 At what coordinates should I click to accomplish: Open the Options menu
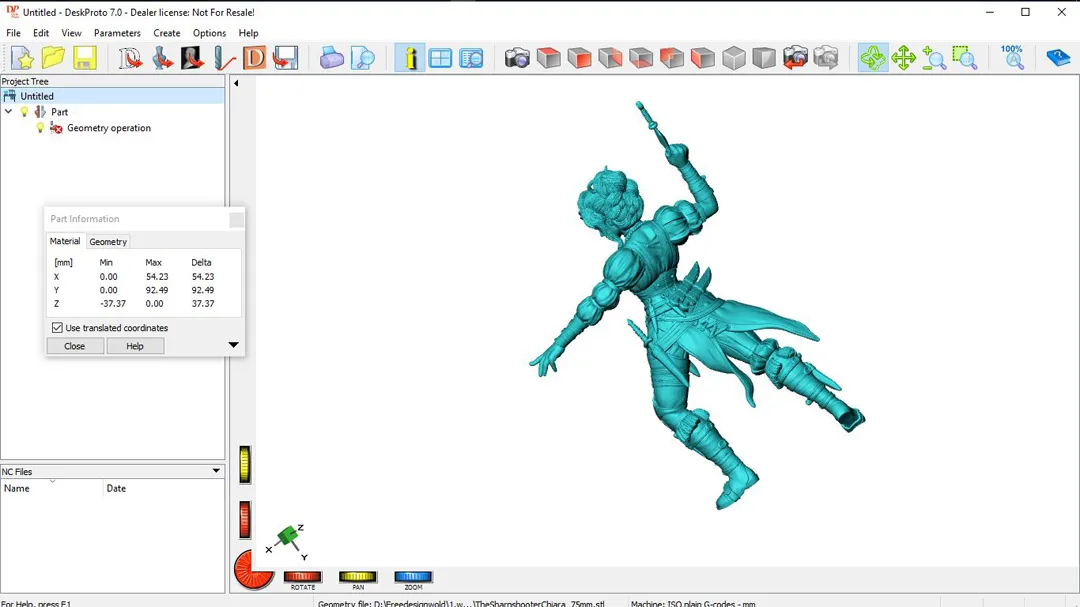coord(209,33)
